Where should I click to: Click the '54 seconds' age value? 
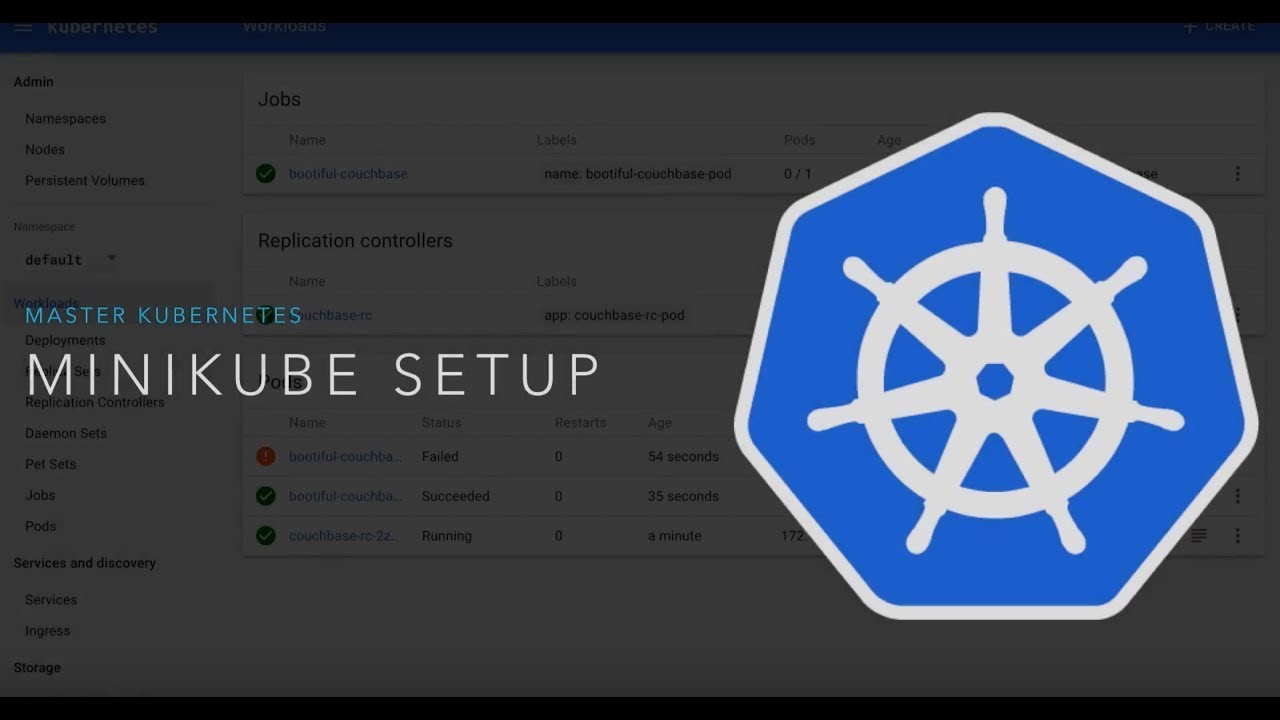(683, 456)
